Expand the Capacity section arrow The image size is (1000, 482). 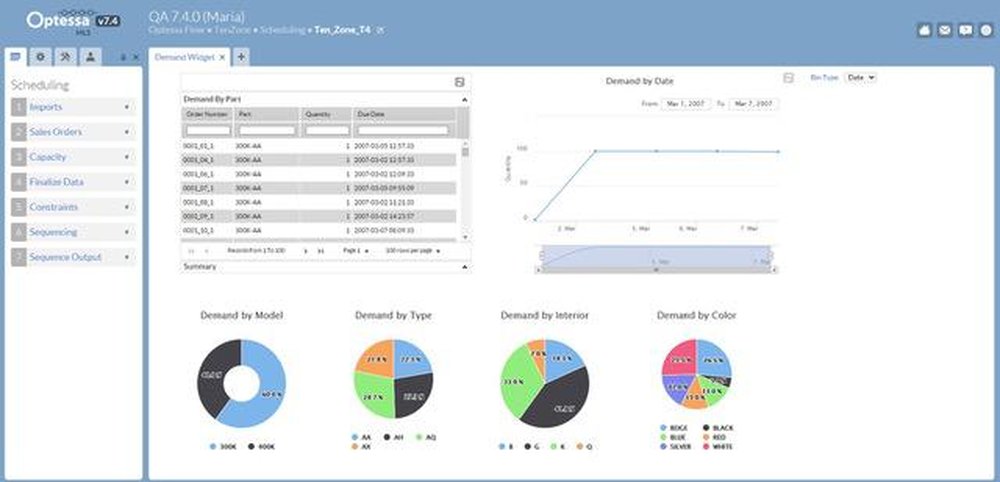click(127, 157)
